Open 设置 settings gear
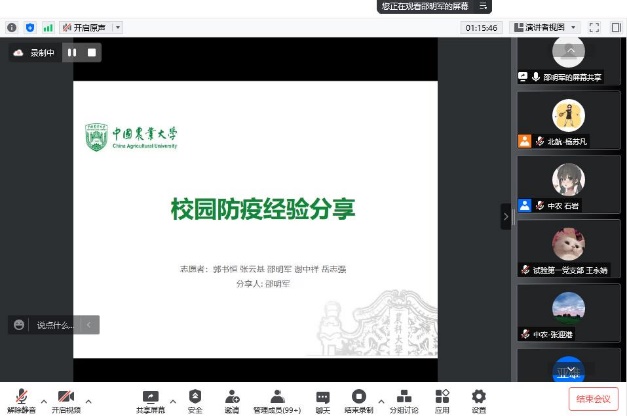 pyautogui.click(x=479, y=399)
